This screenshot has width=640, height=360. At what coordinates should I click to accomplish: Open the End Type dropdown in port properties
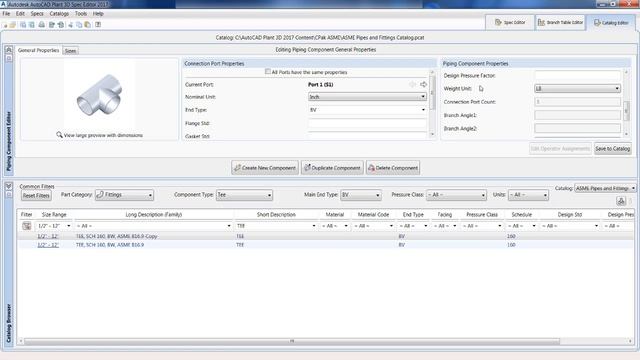[x=367, y=110]
